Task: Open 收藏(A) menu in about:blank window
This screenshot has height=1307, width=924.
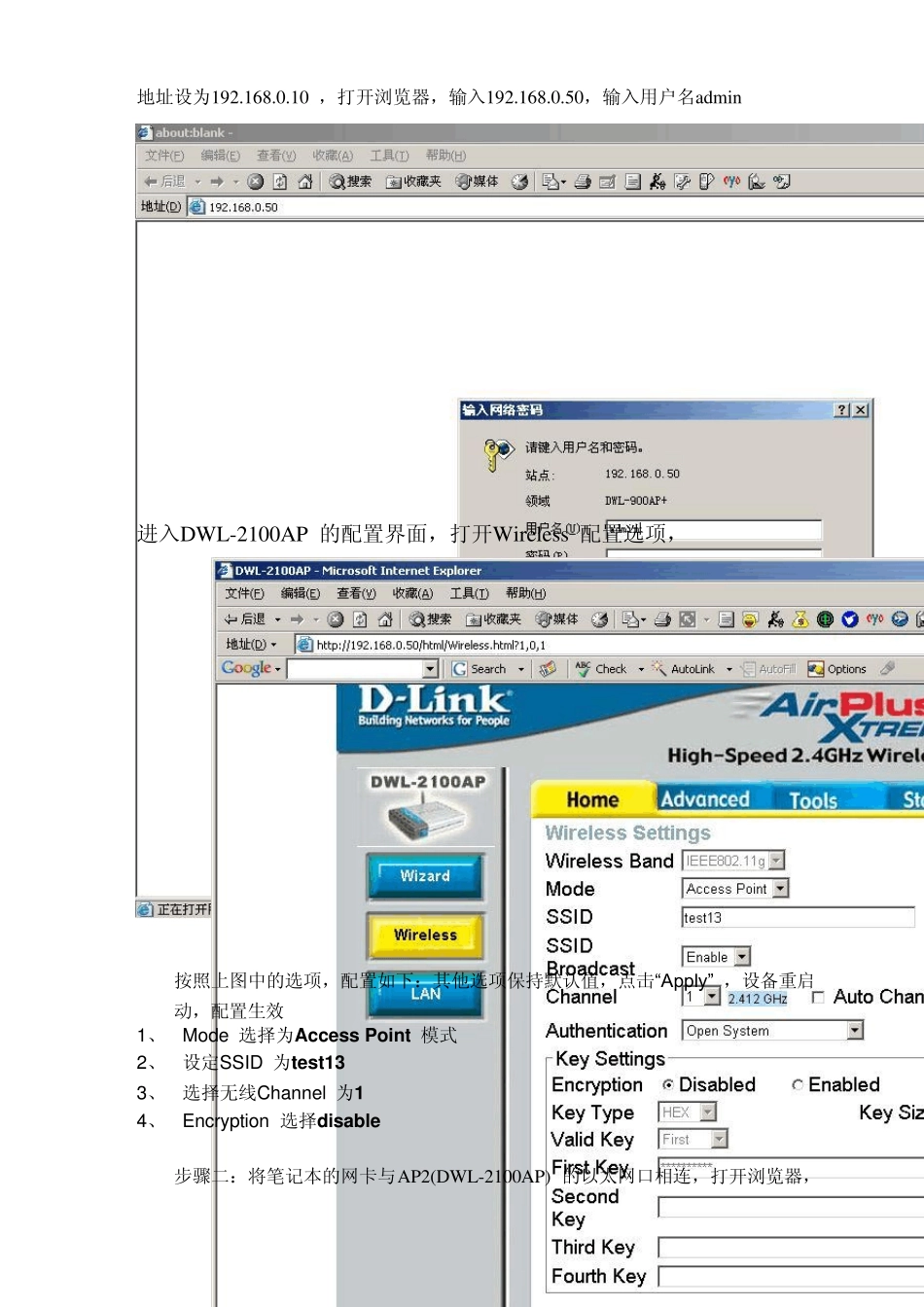Action: [333, 156]
